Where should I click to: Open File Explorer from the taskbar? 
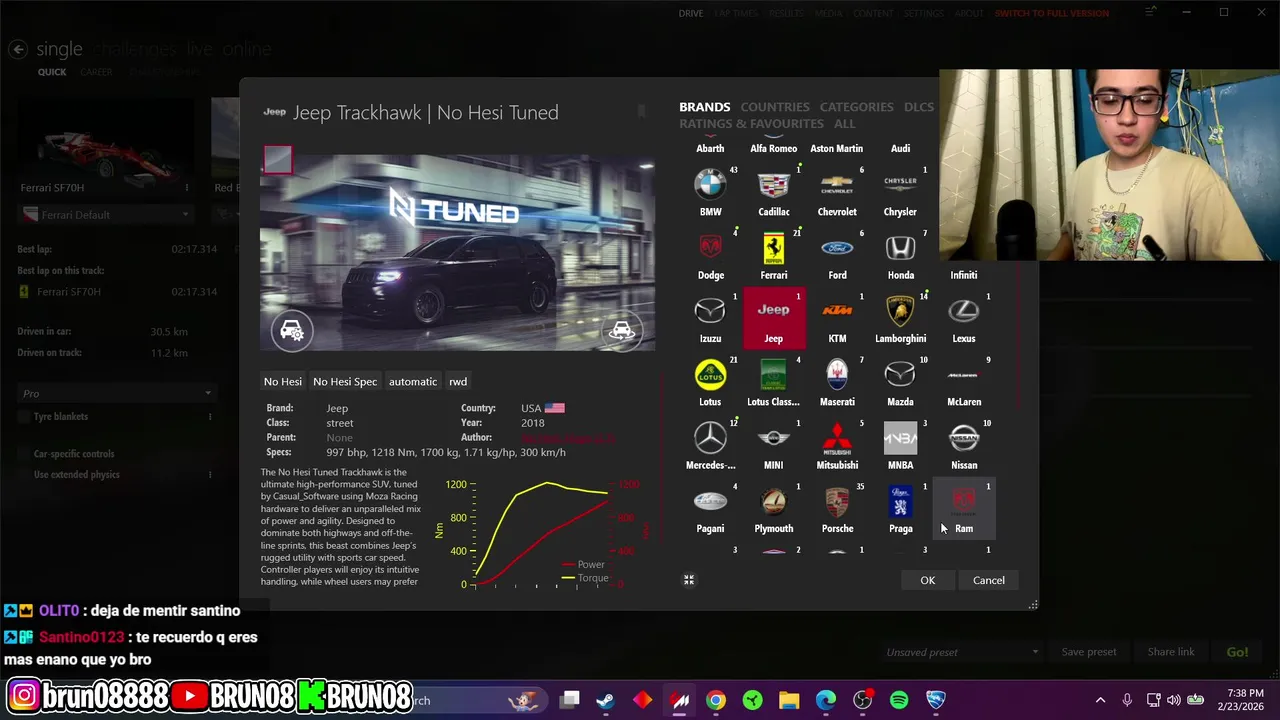(789, 700)
